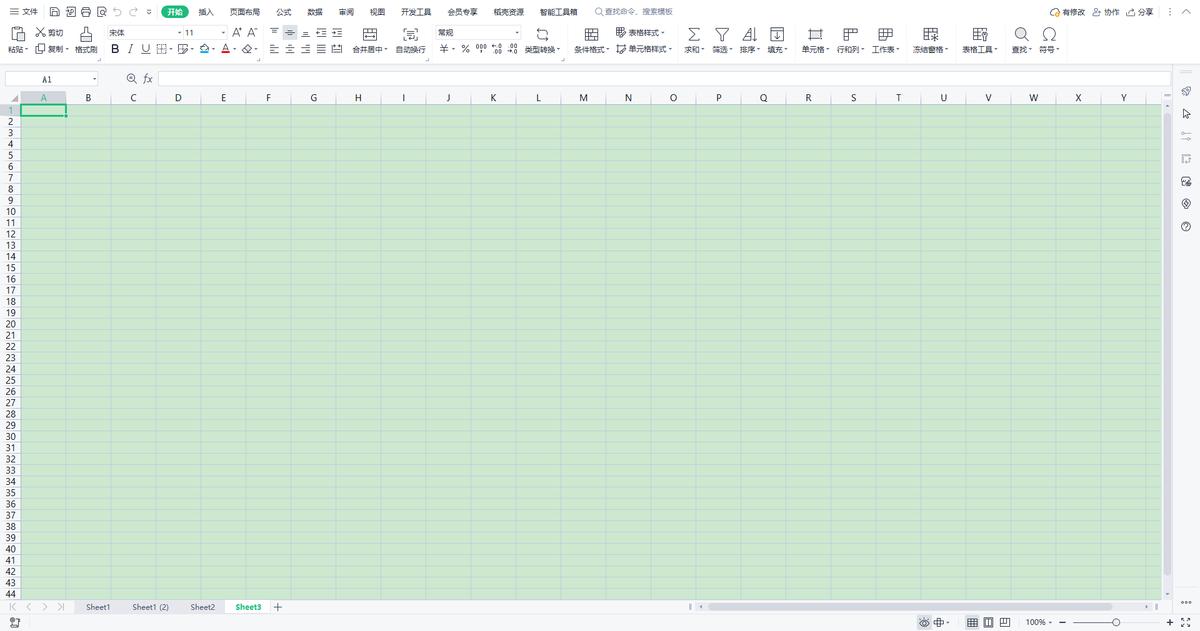Viewport: 1200px width, 631px height.
Task: Click the formula bar input field
Action: click(664, 78)
